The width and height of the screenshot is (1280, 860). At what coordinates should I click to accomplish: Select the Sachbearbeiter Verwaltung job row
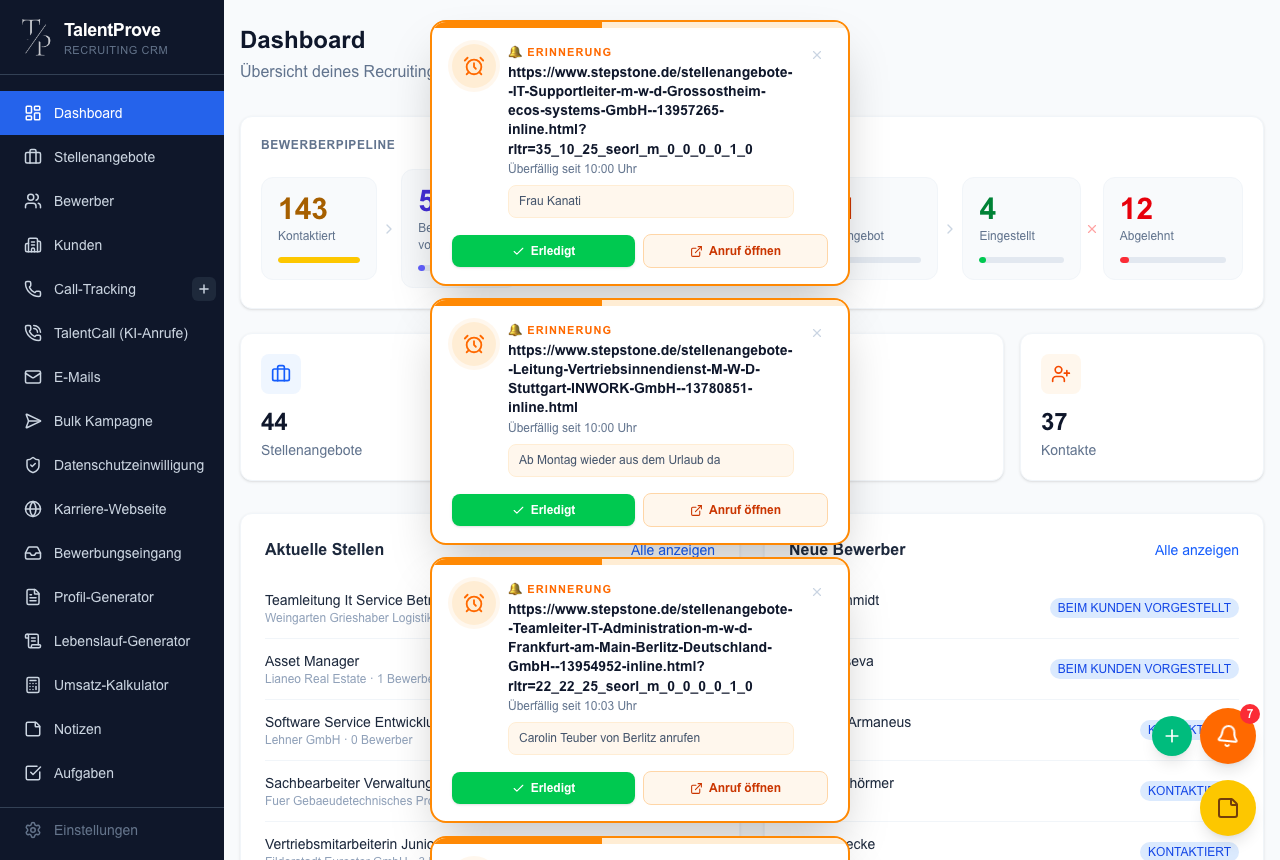[347, 791]
